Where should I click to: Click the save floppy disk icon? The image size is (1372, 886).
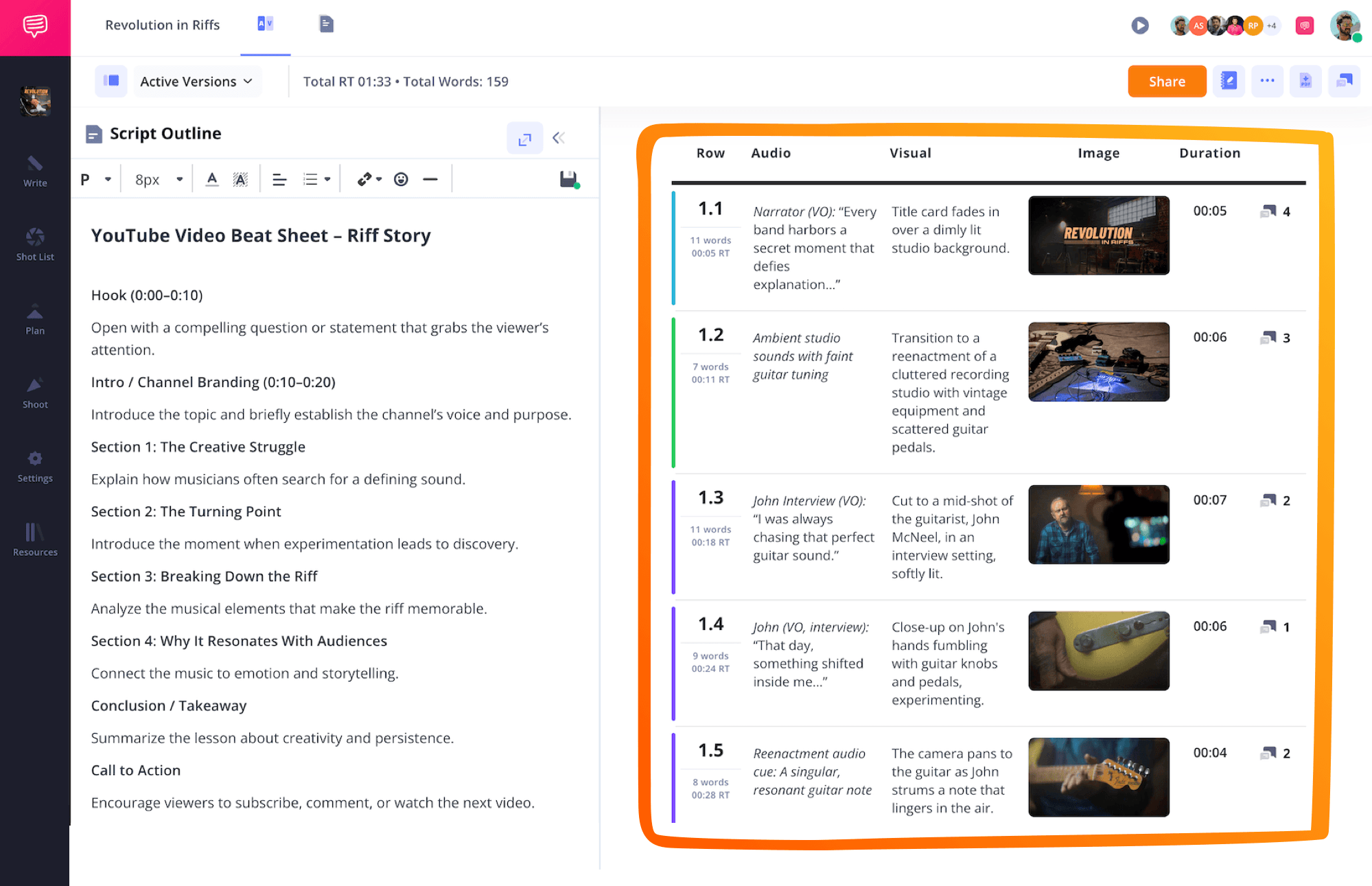(568, 179)
